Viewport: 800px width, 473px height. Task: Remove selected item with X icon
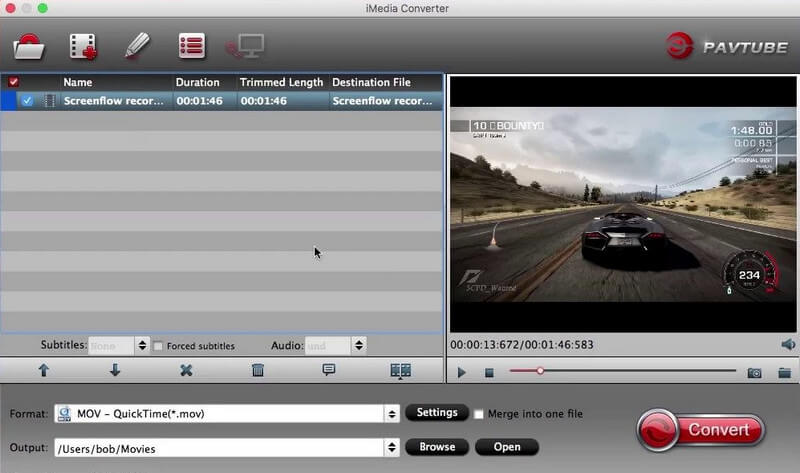click(186, 370)
